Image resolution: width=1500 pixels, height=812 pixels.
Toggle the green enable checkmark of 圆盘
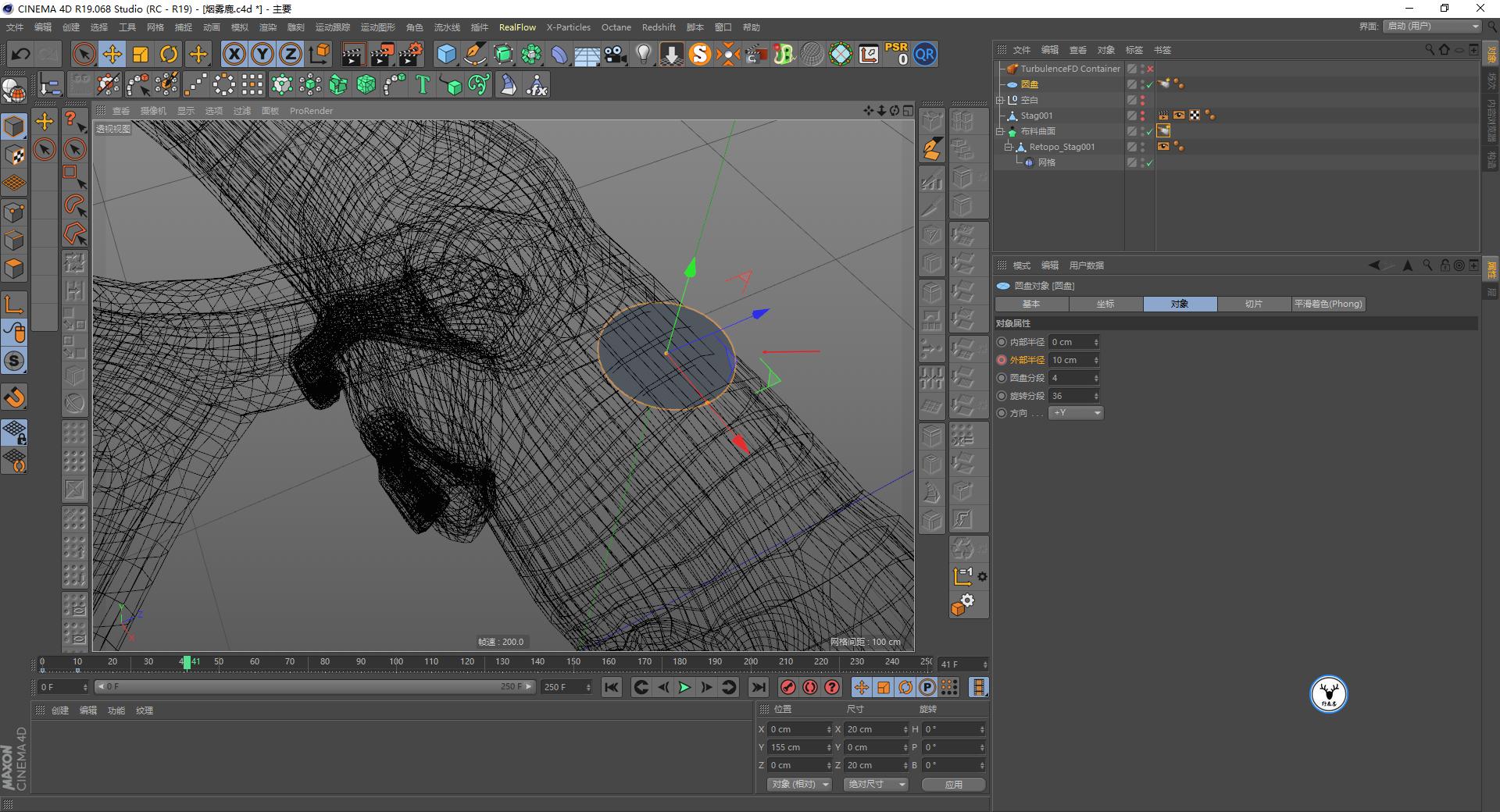click(x=1149, y=84)
